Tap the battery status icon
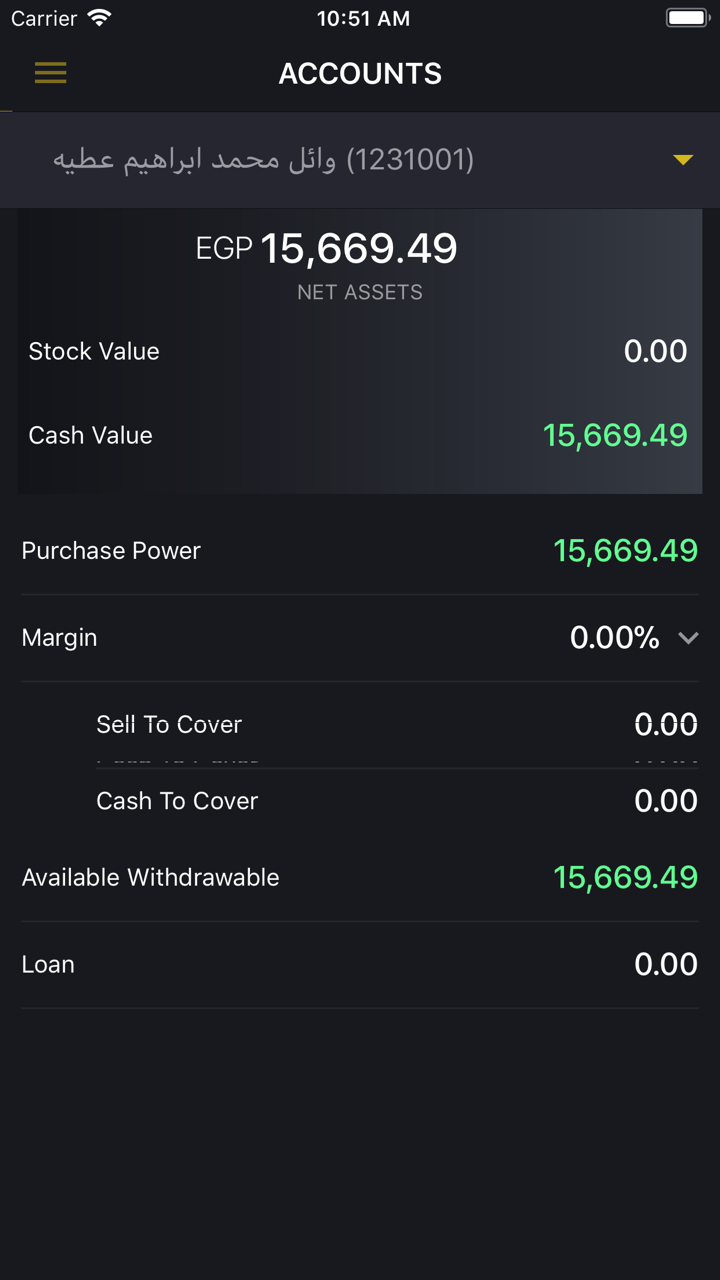This screenshot has height=1280, width=720. (x=687, y=18)
